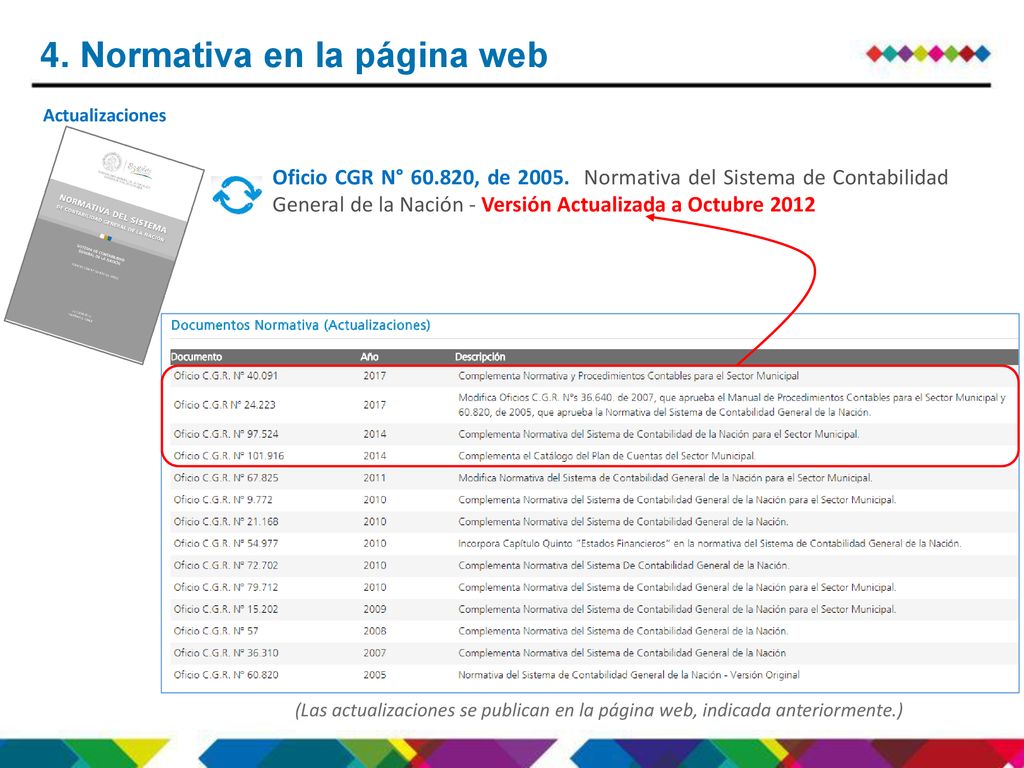1024x768 pixels.
Task: Open Oficio C.G.R. N° 36.310
Action: (225, 652)
